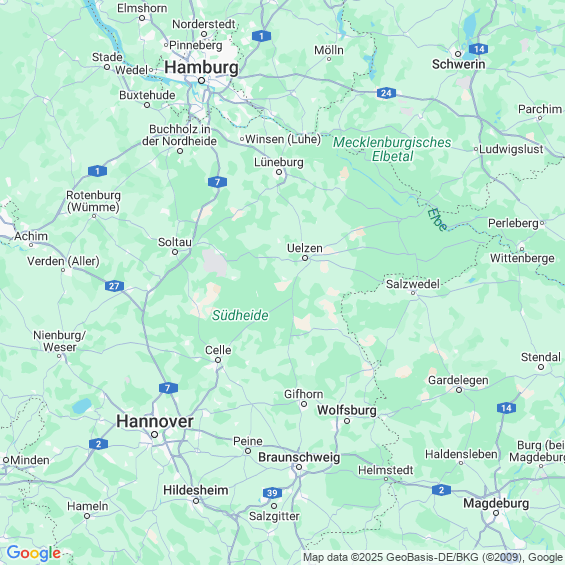Viewport: 565px width, 565px height.
Task: Click the A24 highway shield
Action: click(386, 93)
